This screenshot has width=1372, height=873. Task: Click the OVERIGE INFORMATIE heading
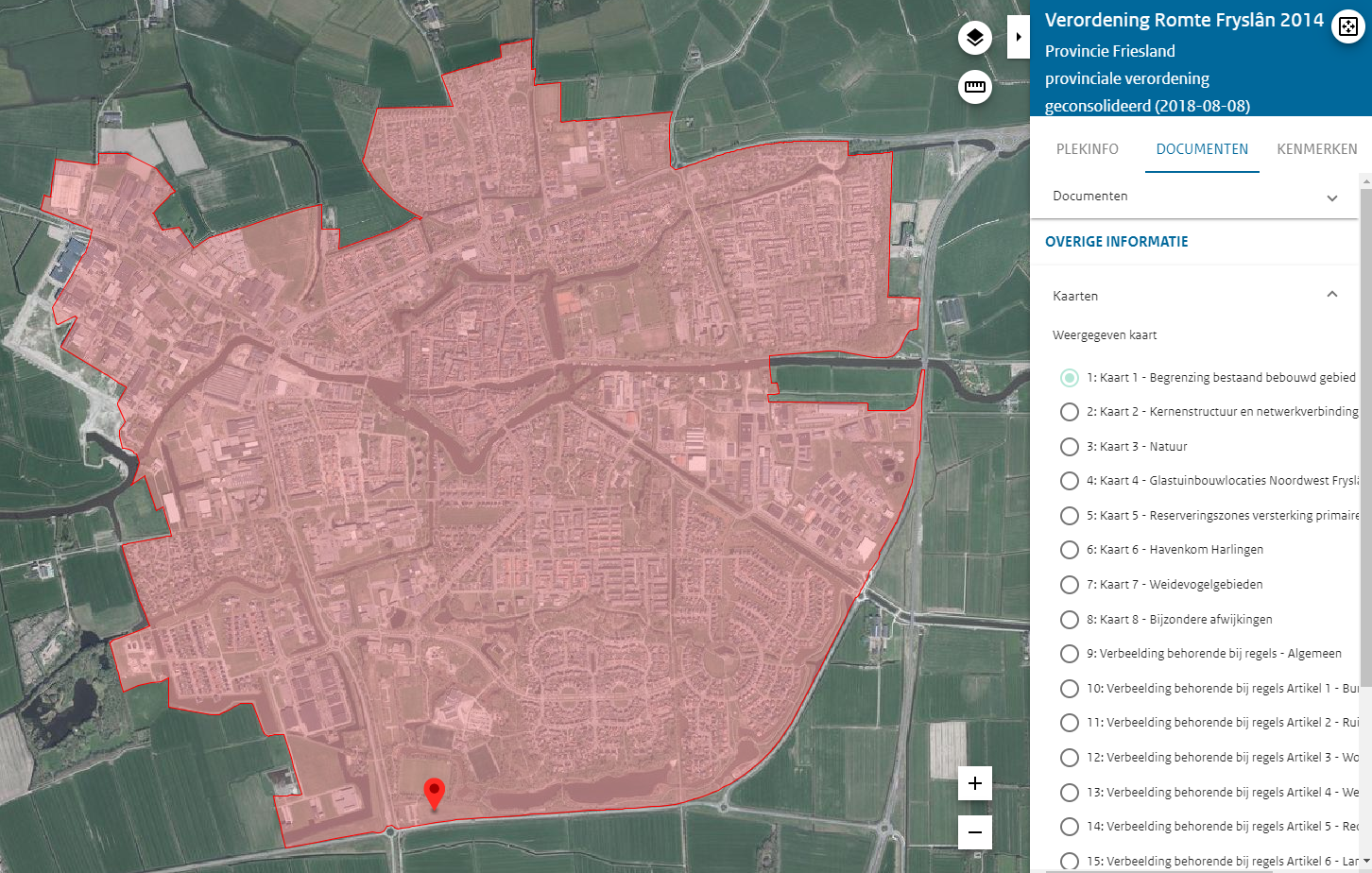1117,242
